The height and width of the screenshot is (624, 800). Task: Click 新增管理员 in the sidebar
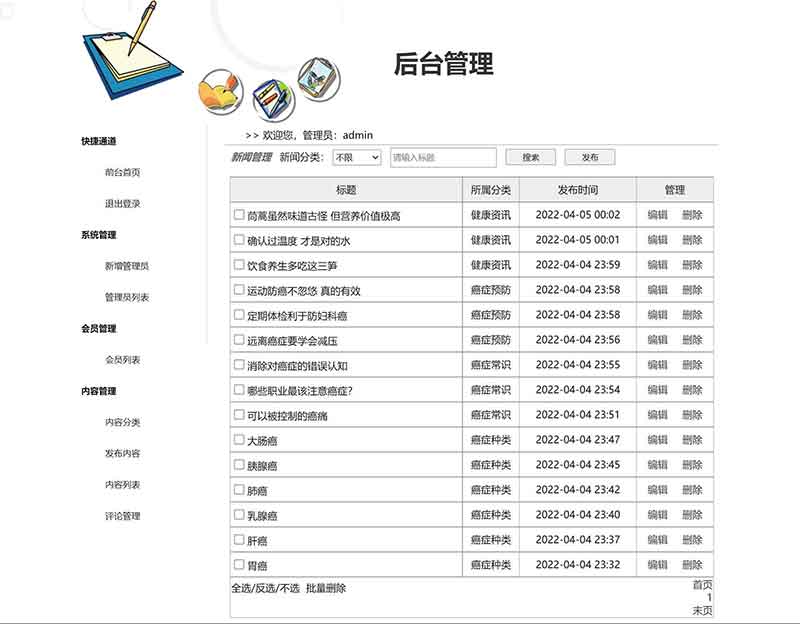(127, 266)
